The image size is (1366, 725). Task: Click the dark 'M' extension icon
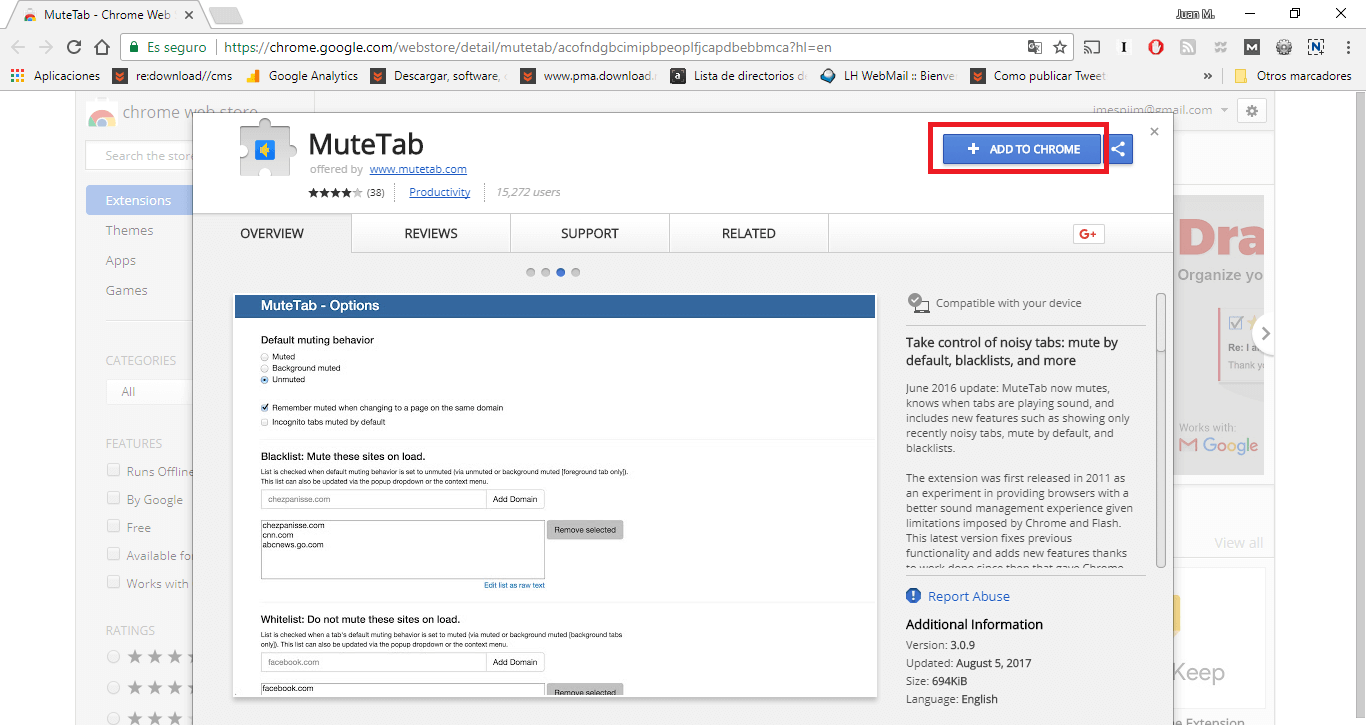pos(1251,47)
